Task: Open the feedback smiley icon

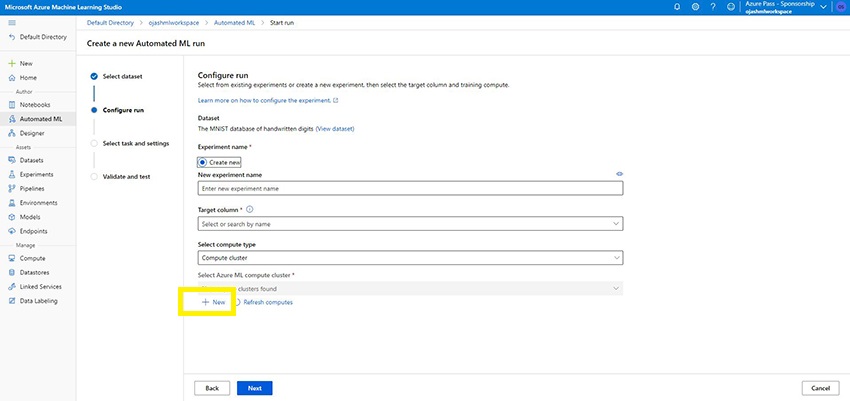Action: pos(731,7)
